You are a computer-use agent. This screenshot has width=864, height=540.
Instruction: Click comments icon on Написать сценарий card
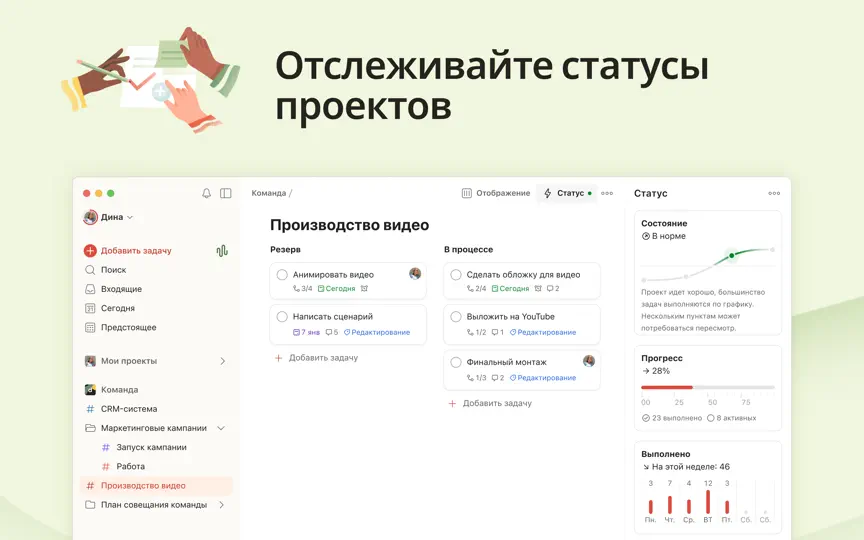[328, 332]
